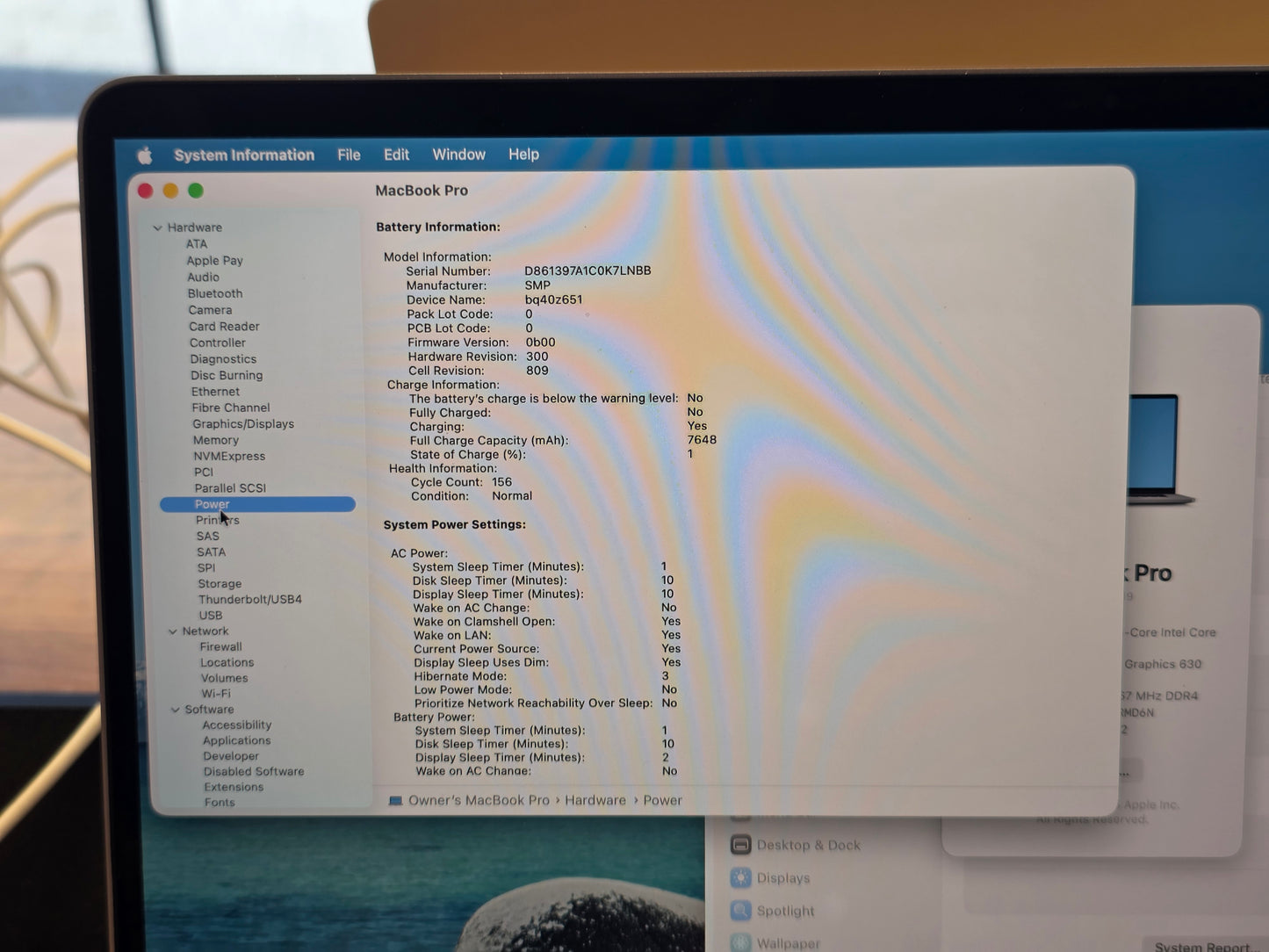This screenshot has width=1269, height=952.
Task: Open the Window menu
Action: (x=458, y=155)
